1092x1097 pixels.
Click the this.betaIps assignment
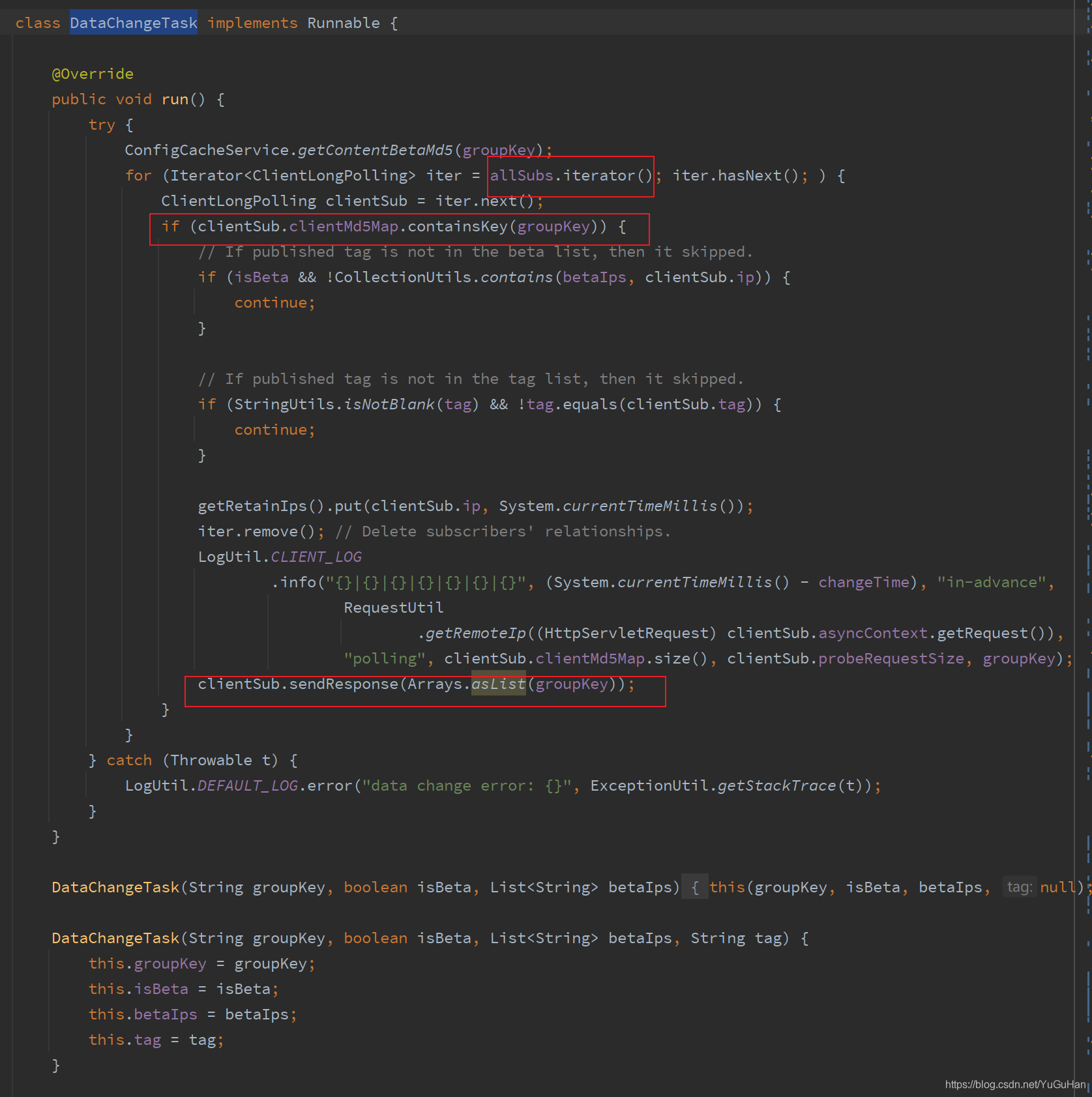pos(192,1014)
